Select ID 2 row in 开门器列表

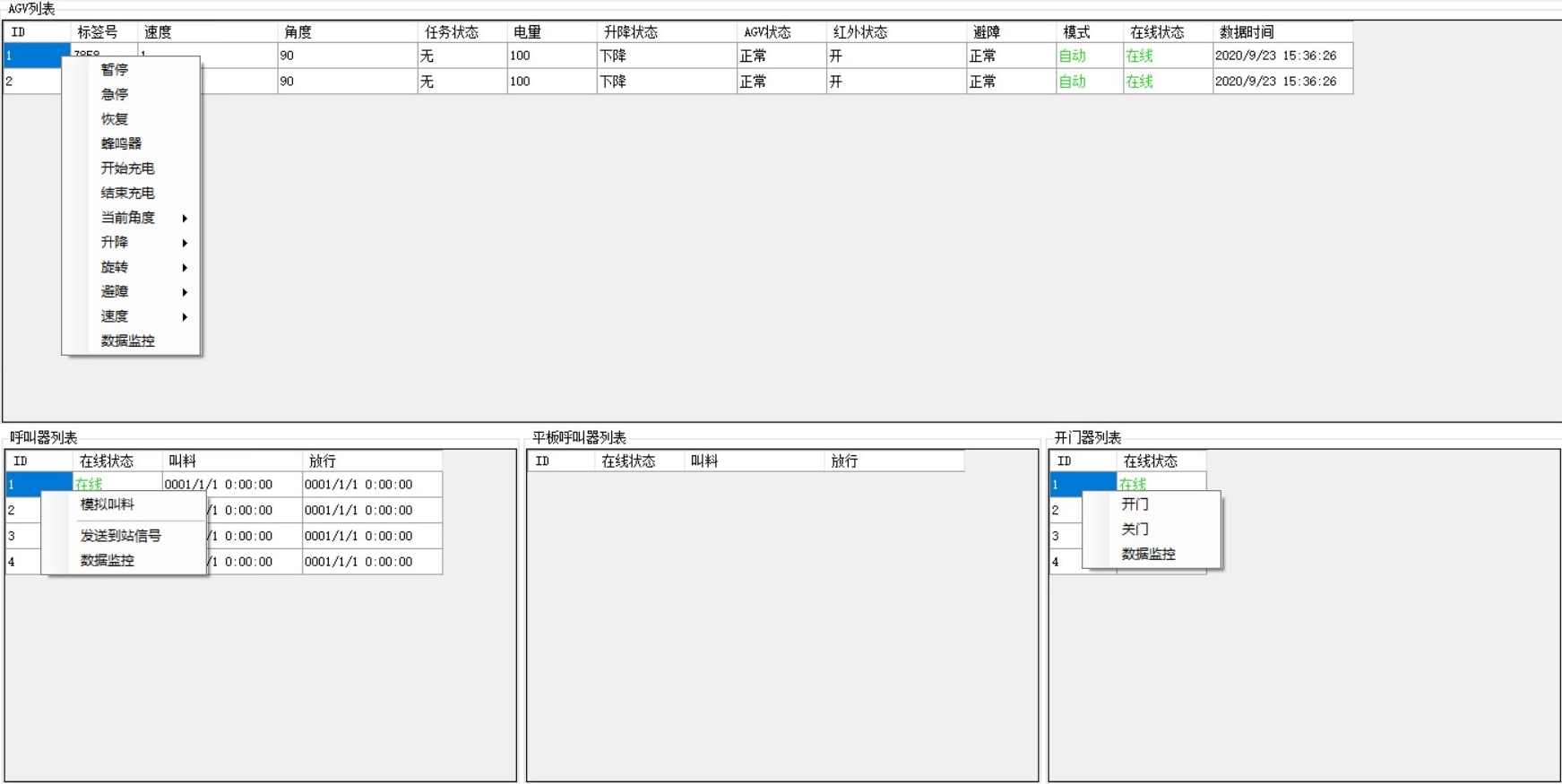point(1066,511)
